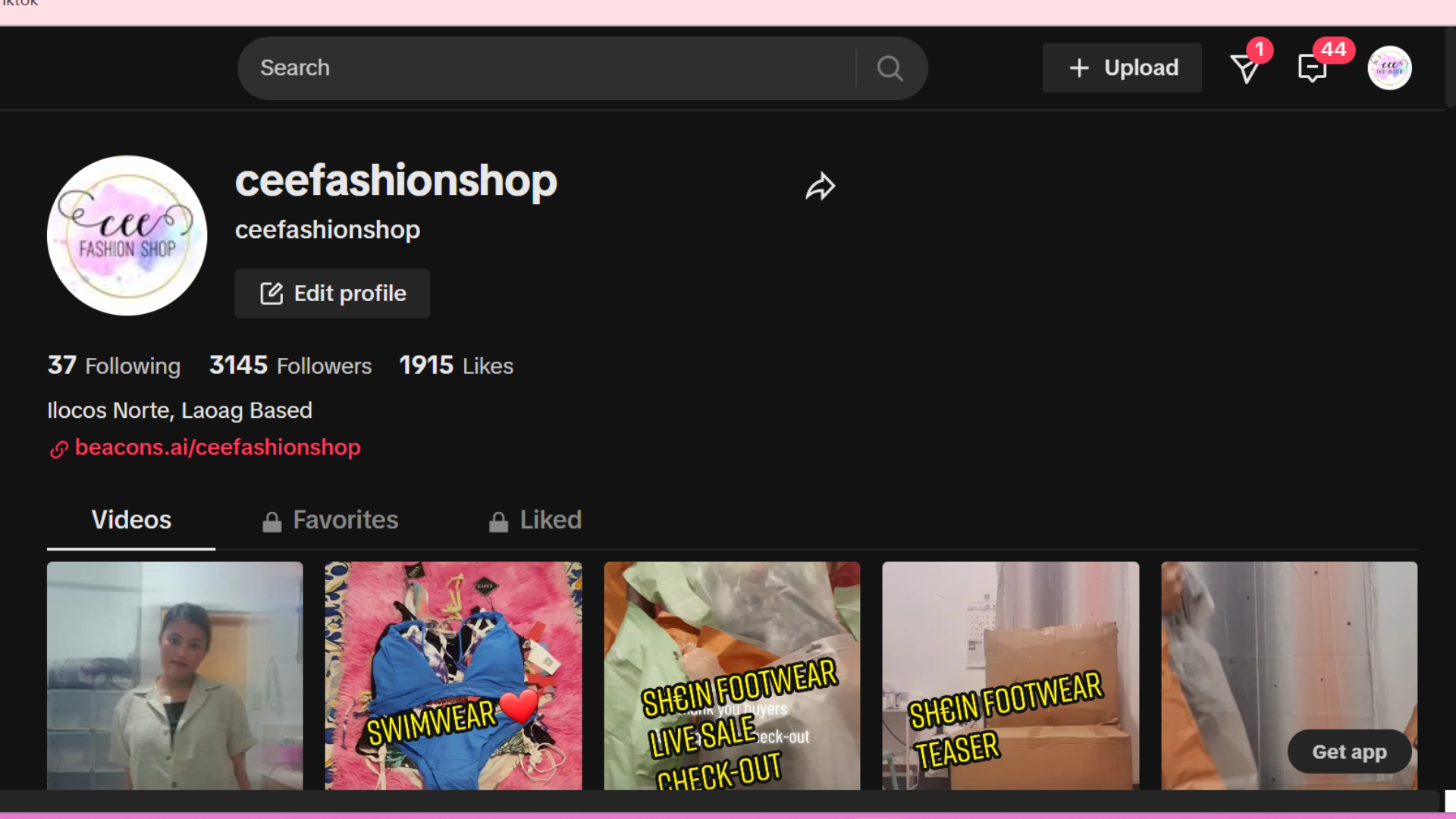Open the beacons.ai/ceefashionshop link
Screen dimensions: 1456x819
[218, 447]
